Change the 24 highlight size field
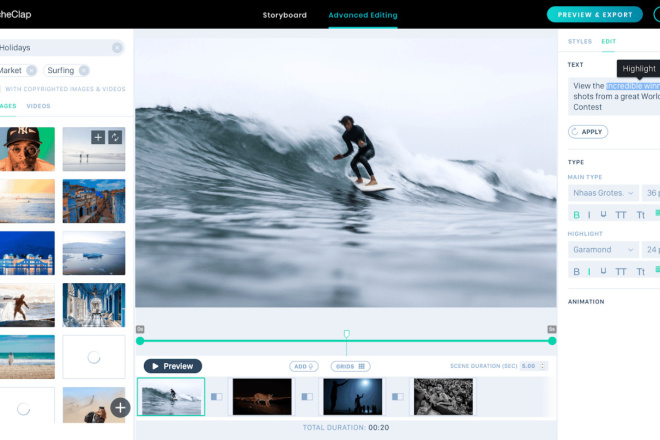The width and height of the screenshot is (660, 440). point(651,250)
